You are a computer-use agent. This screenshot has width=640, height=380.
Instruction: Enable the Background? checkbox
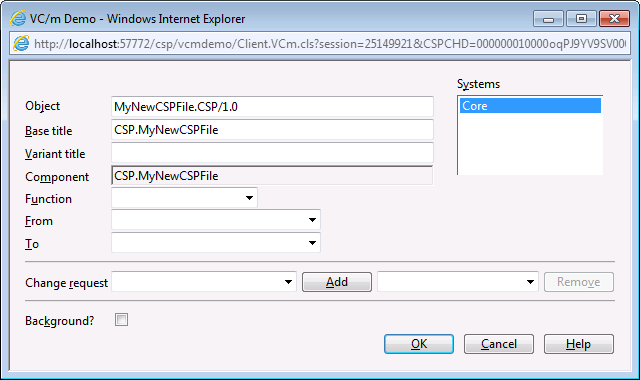[x=121, y=320]
